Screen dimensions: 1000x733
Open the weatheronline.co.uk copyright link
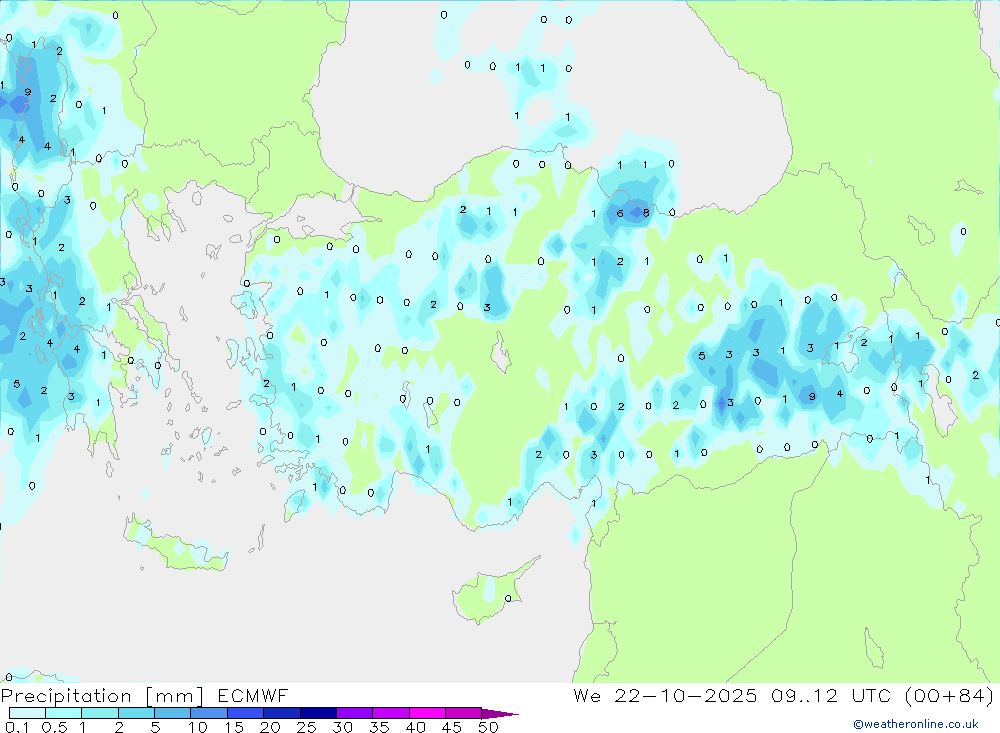coord(916,724)
